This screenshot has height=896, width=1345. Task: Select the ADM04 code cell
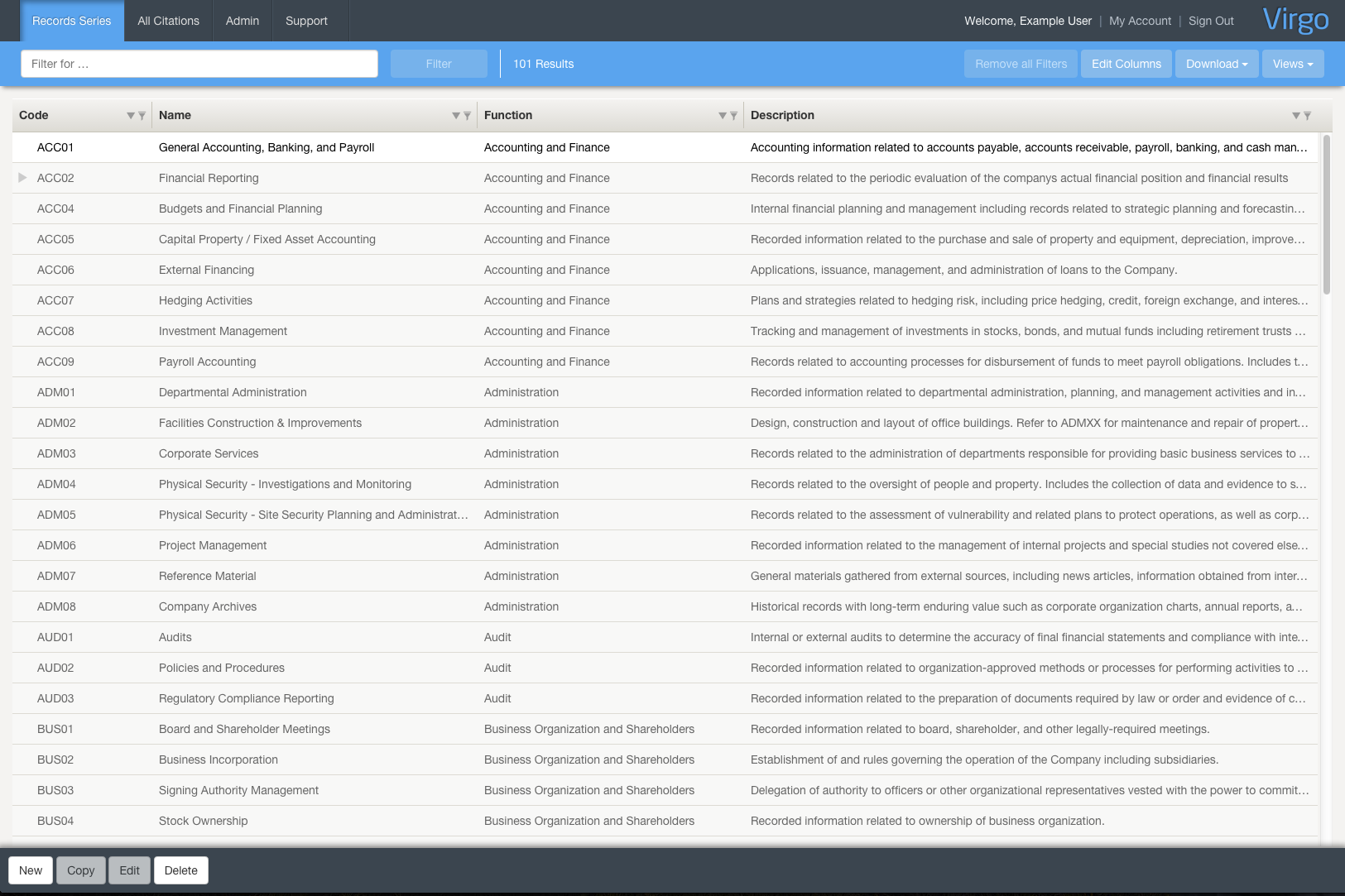[x=56, y=484]
